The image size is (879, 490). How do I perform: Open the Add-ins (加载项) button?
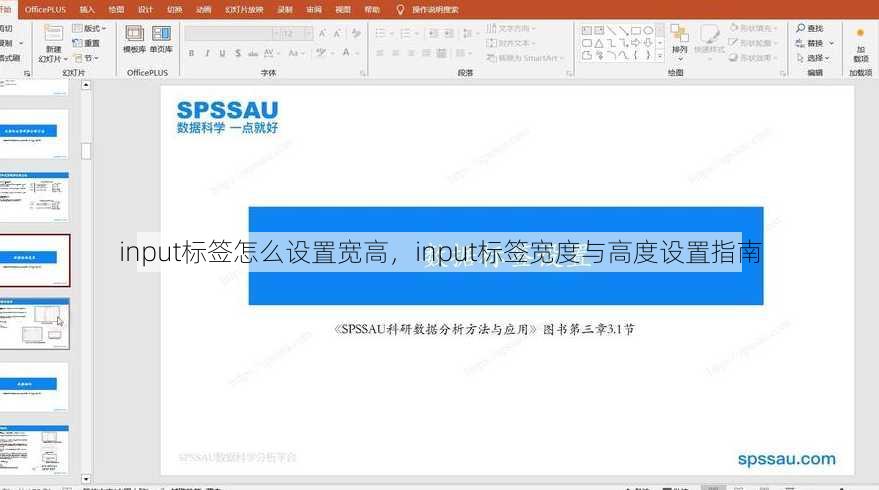pos(861,45)
